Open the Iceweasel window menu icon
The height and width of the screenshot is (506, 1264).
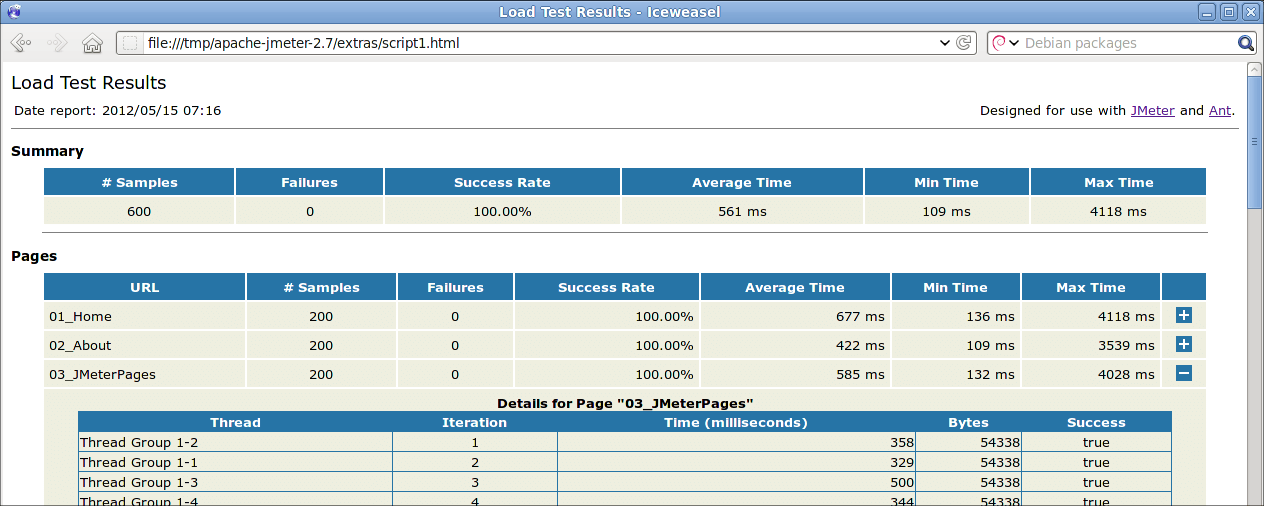click(11, 12)
